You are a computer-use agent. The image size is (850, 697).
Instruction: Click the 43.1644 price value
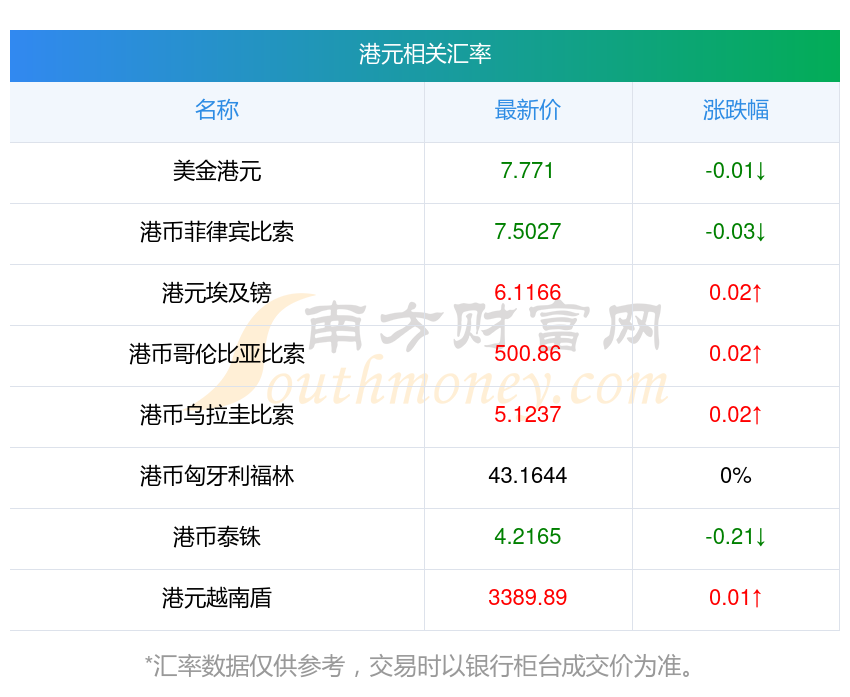[528, 476]
